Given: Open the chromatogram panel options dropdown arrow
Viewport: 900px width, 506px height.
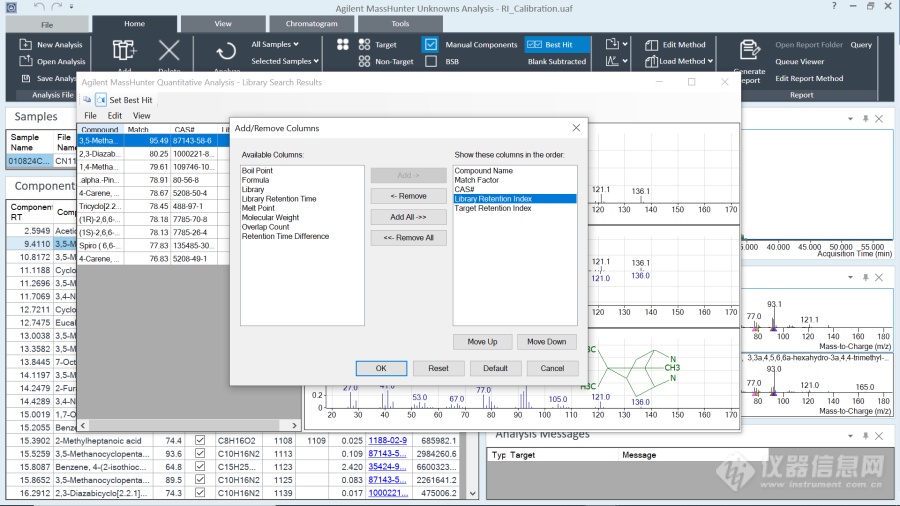Looking at the screenshot, I should [850, 119].
